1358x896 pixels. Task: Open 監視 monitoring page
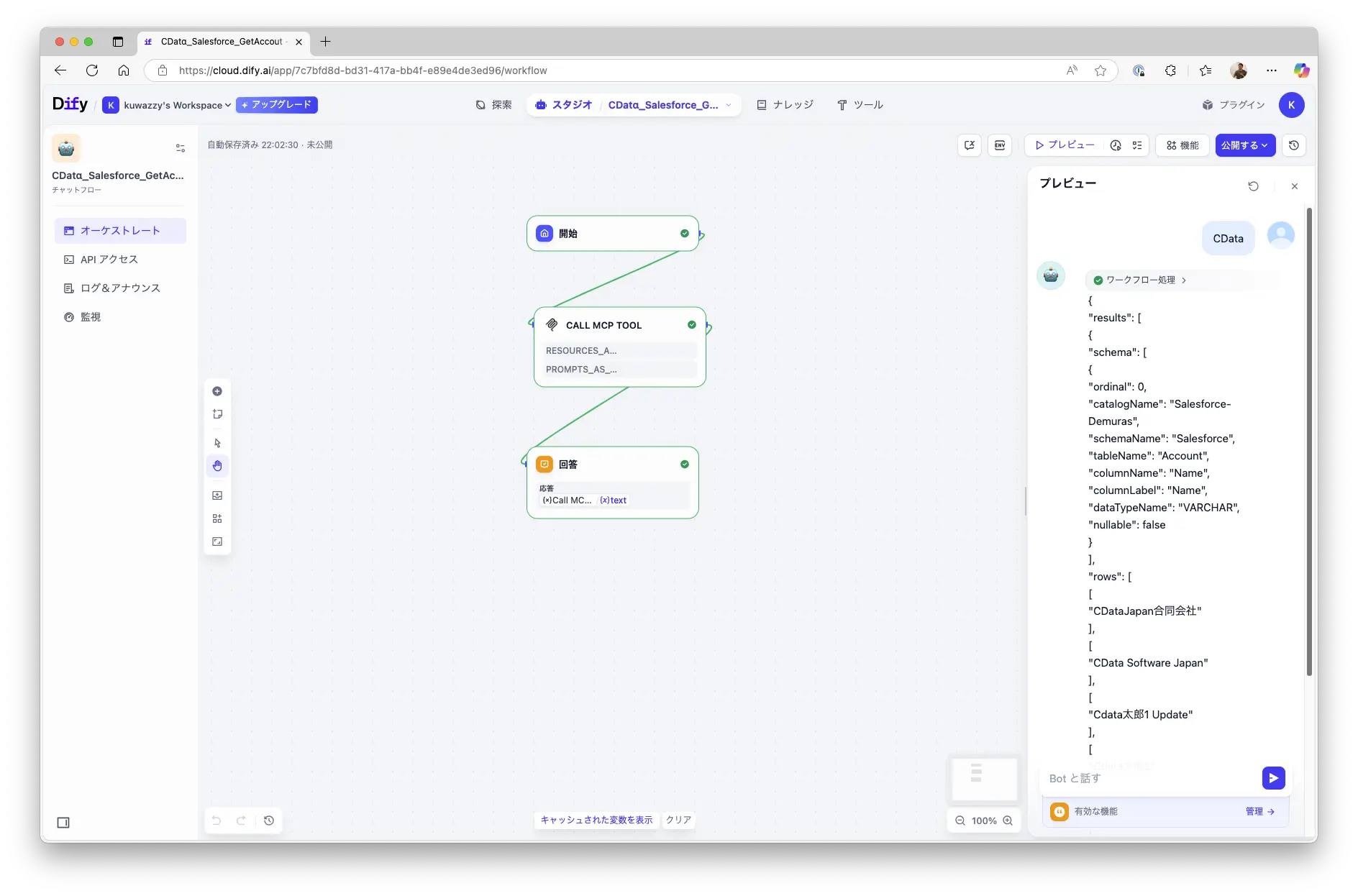[x=120, y=317]
